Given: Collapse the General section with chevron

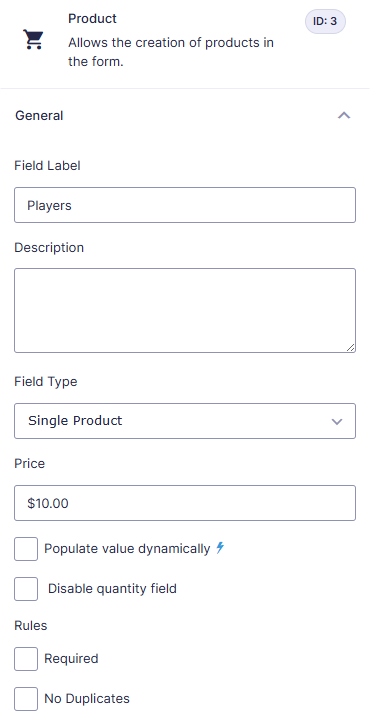Looking at the screenshot, I should coord(344,115).
